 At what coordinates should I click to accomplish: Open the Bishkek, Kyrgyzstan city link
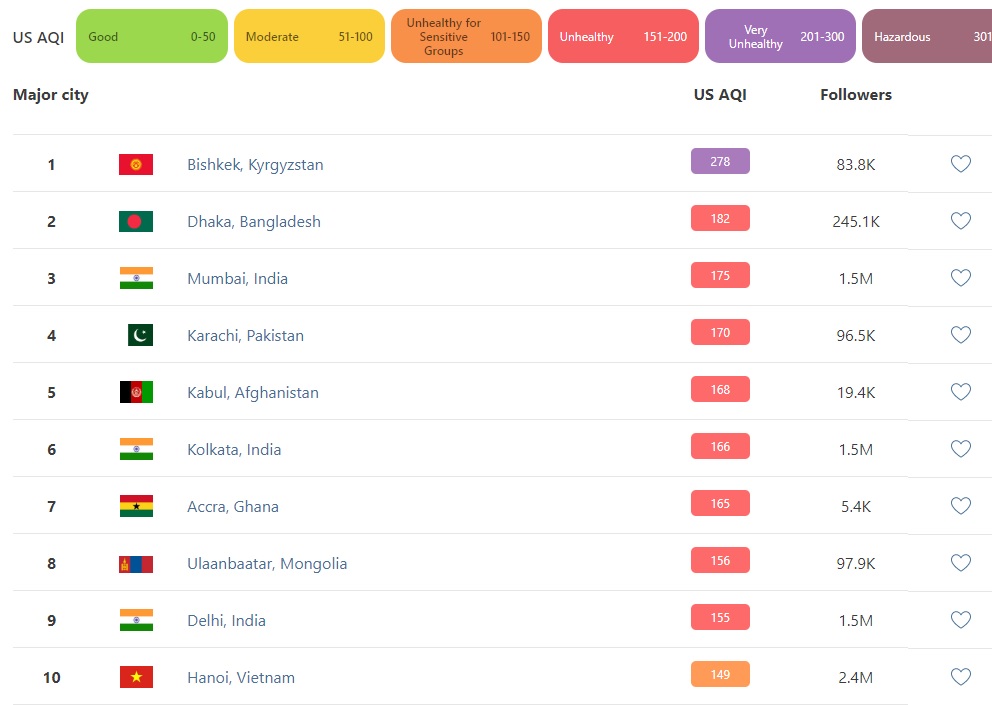pos(255,165)
